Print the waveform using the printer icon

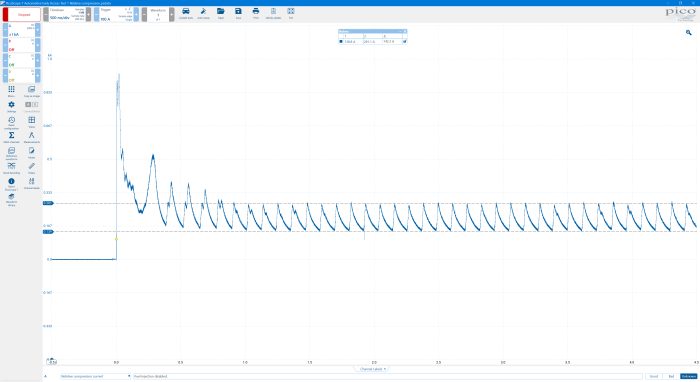[x=256, y=13]
